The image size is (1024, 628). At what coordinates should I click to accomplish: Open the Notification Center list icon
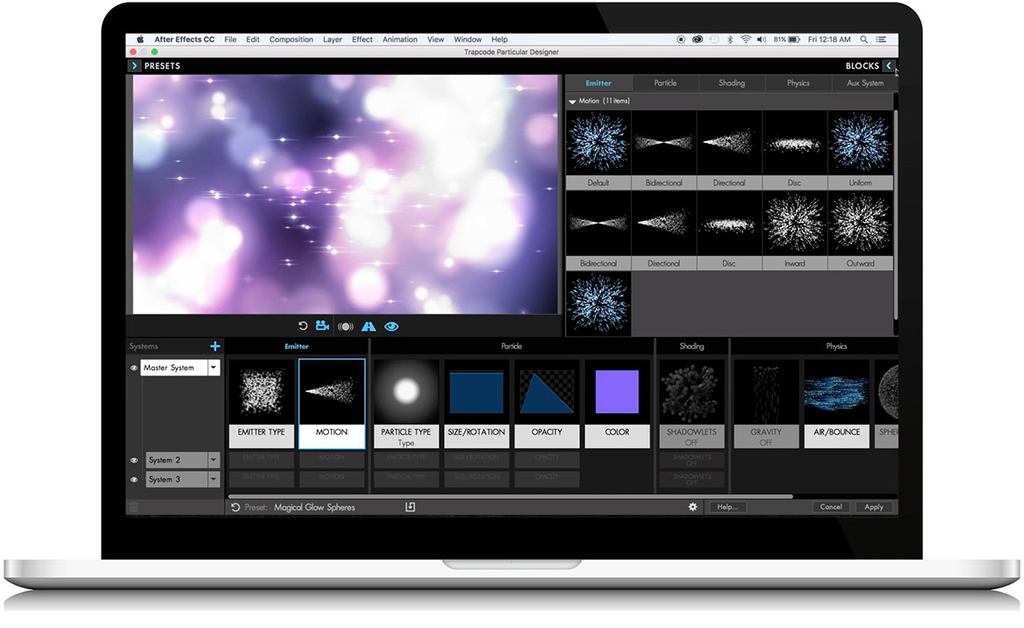coord(881,39)
